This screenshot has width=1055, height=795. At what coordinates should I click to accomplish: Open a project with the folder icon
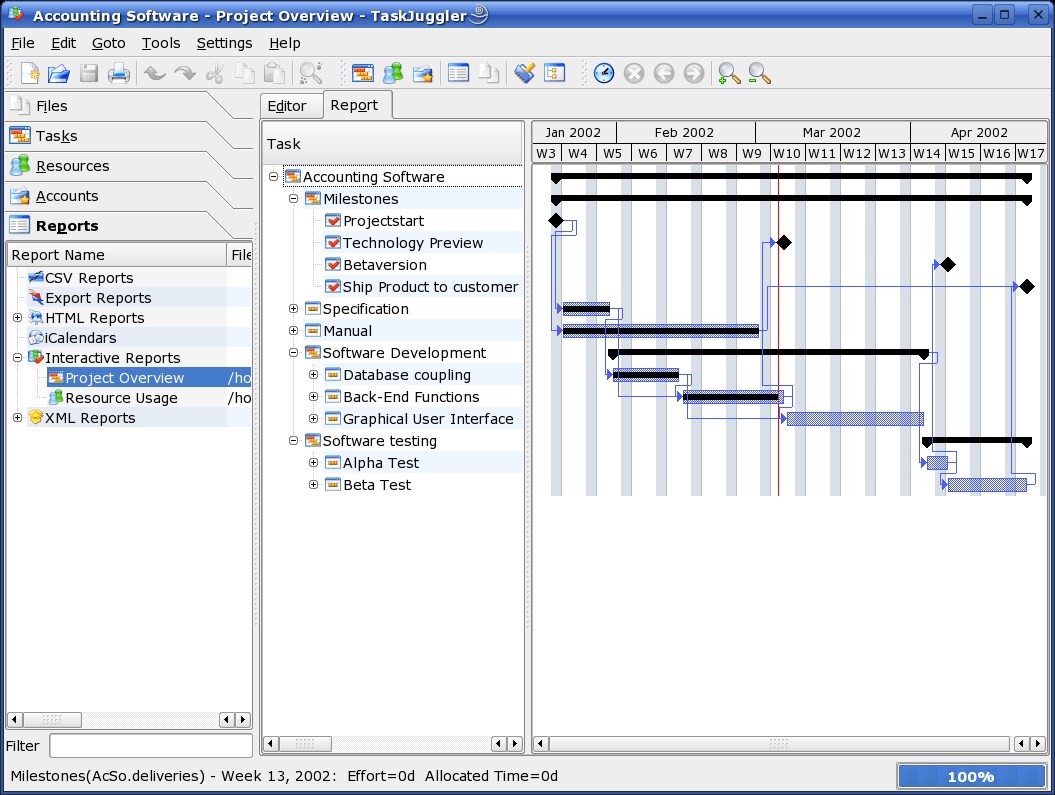coord(59,73)
